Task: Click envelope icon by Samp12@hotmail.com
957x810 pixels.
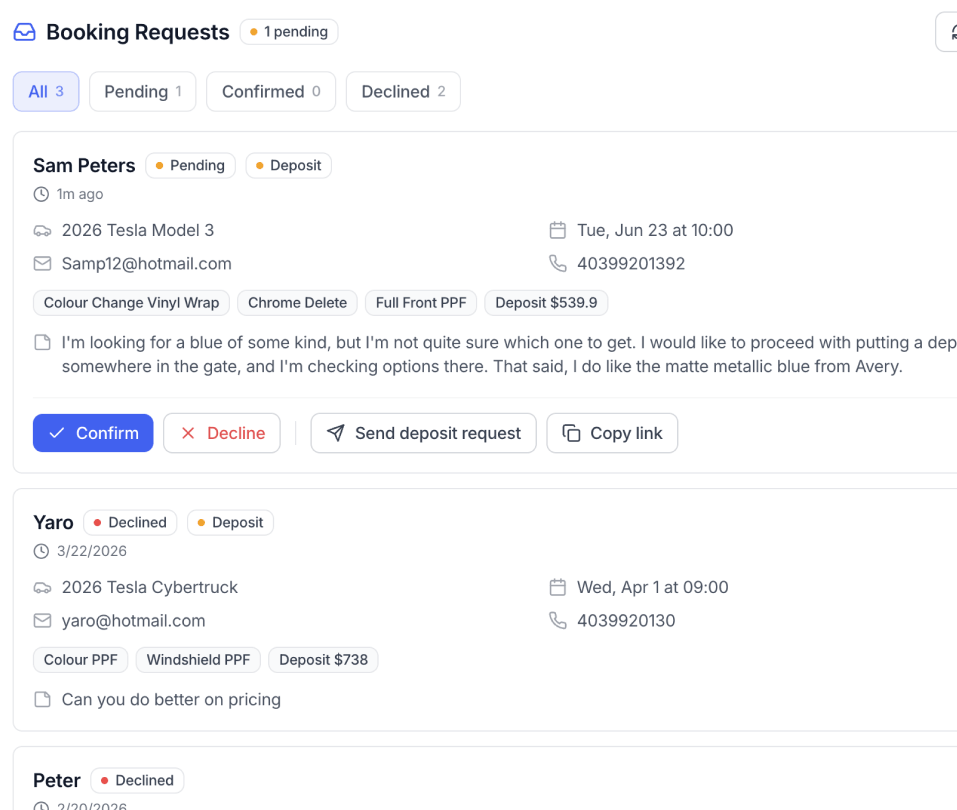Action: tap(42, 264)
